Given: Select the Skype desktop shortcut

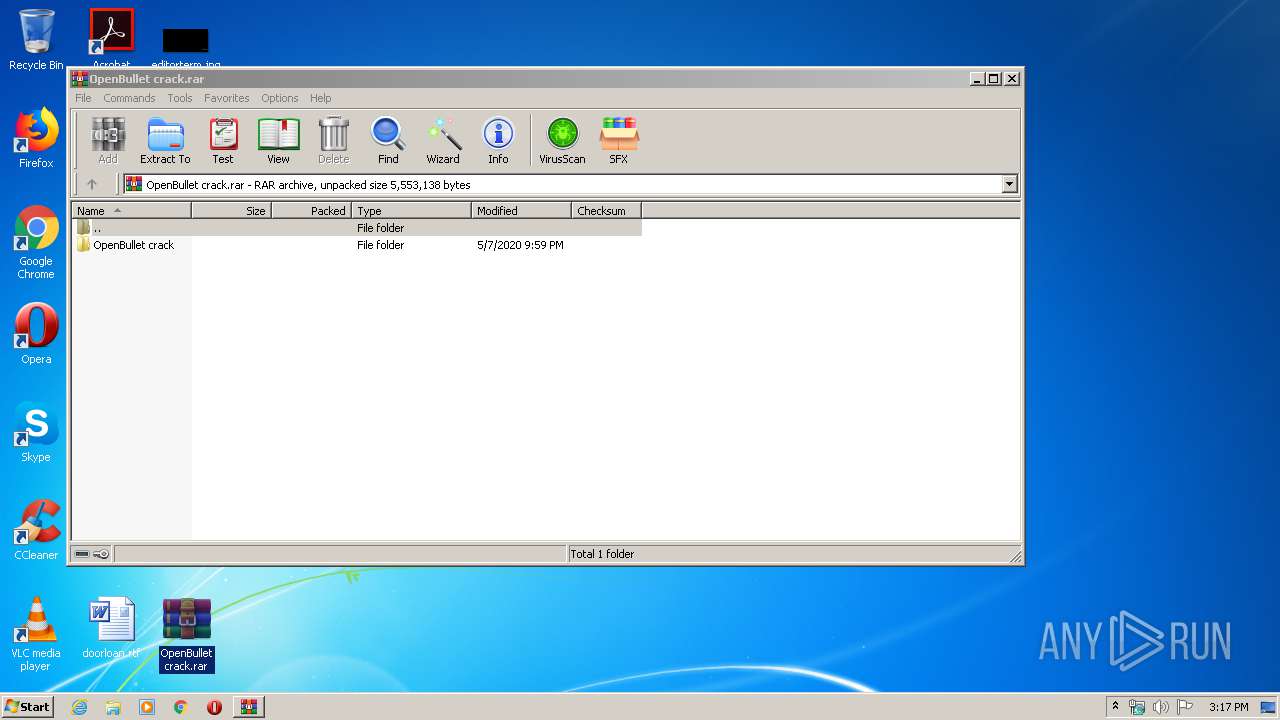Looking at the screenshot, I should [x=36, y=432].
